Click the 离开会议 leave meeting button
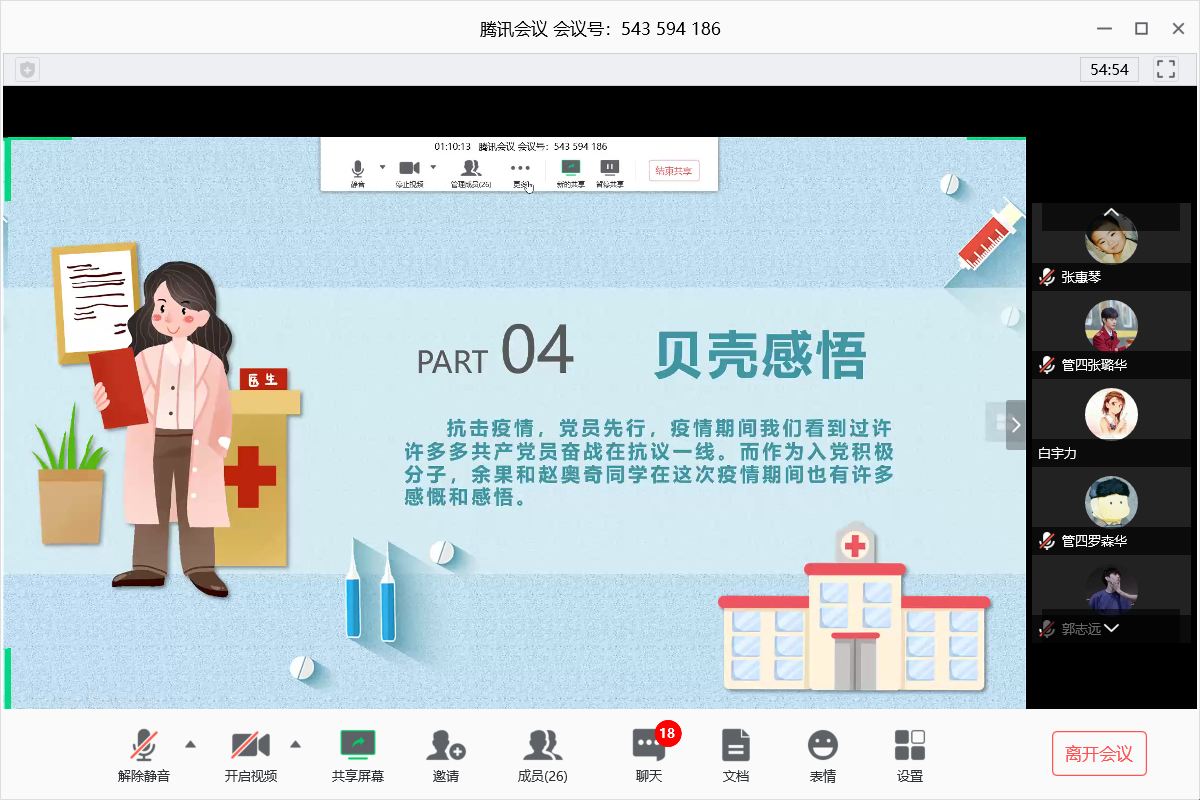The height and width of the screenshot is (800, 1200). click(x=1098, y=754)
